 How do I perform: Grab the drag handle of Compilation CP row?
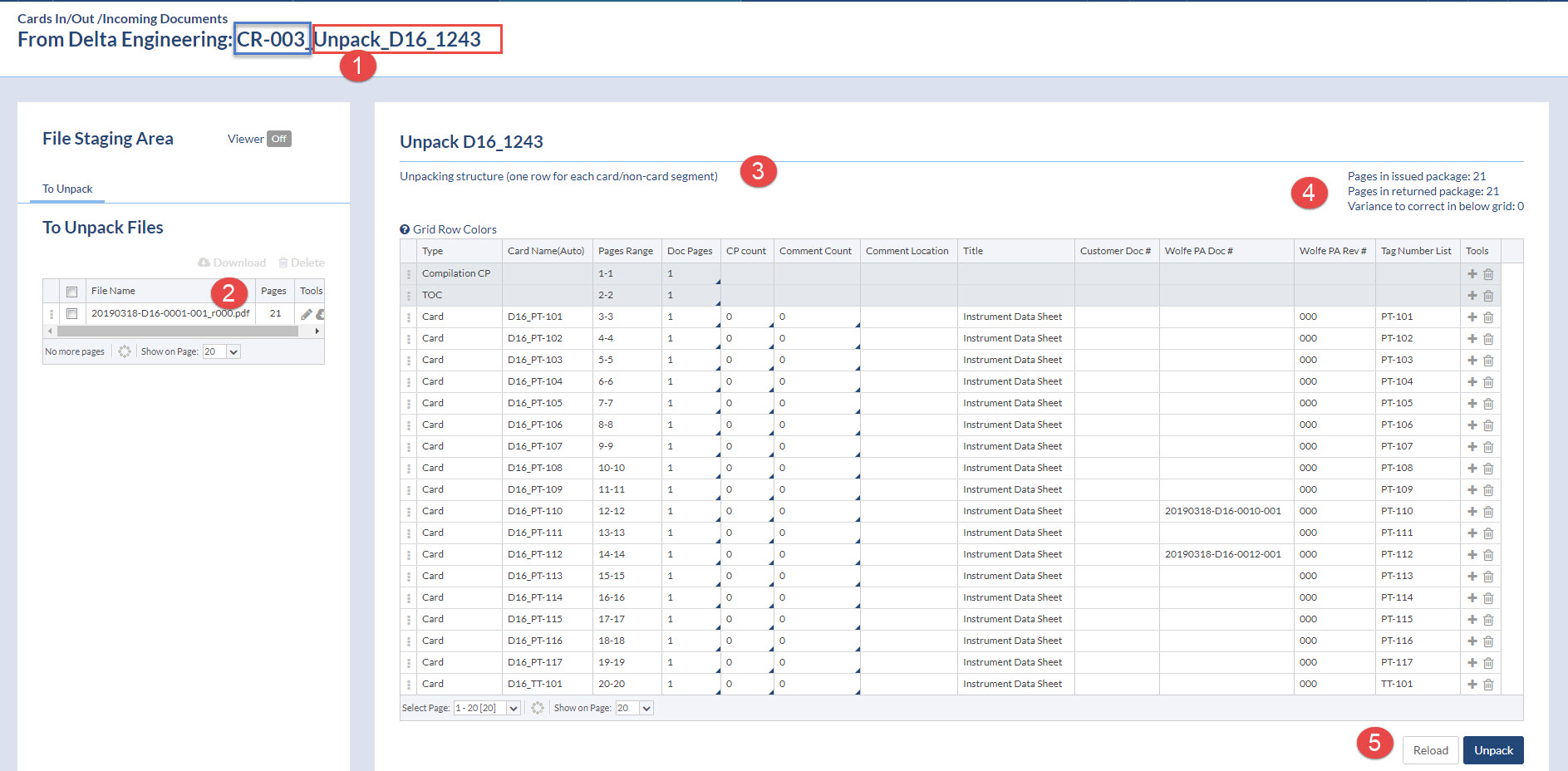point(408,274)
